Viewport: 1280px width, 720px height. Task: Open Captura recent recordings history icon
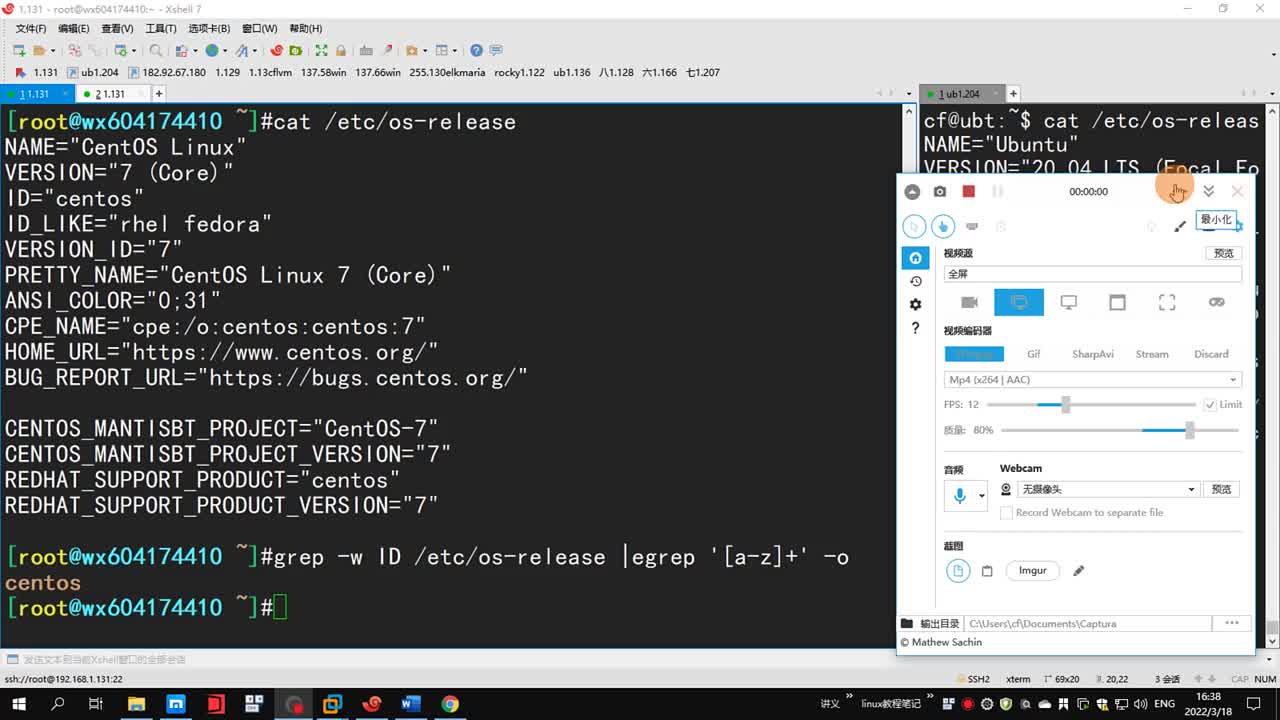[x=915, y=281]
